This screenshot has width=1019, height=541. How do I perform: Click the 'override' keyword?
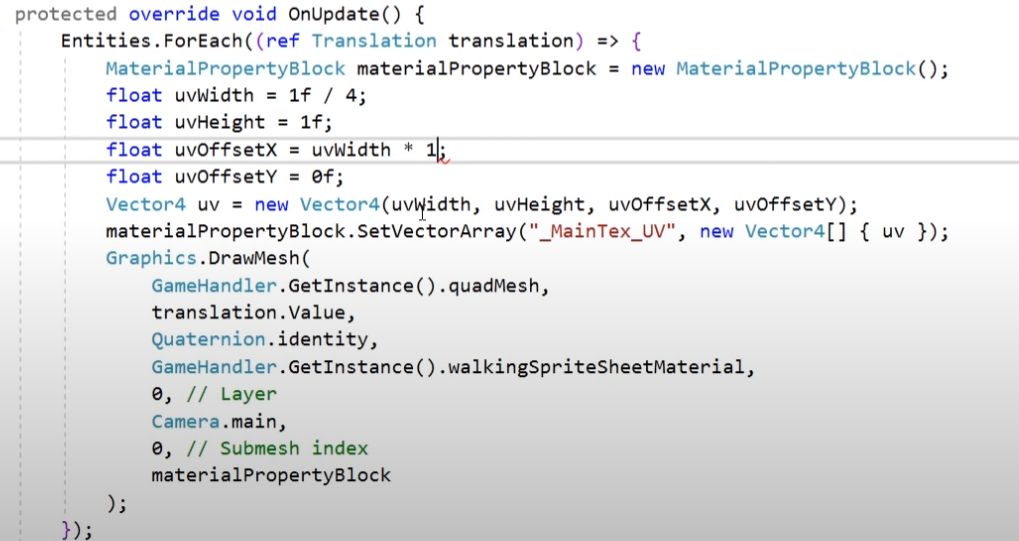point(174,14)
